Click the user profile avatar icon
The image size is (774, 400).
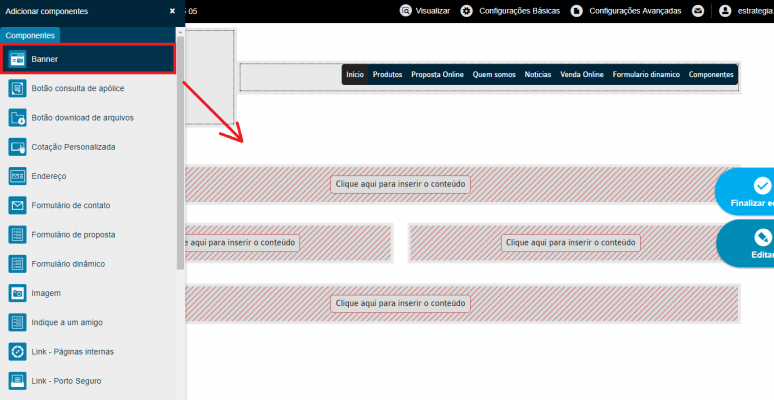coord(725,11)
